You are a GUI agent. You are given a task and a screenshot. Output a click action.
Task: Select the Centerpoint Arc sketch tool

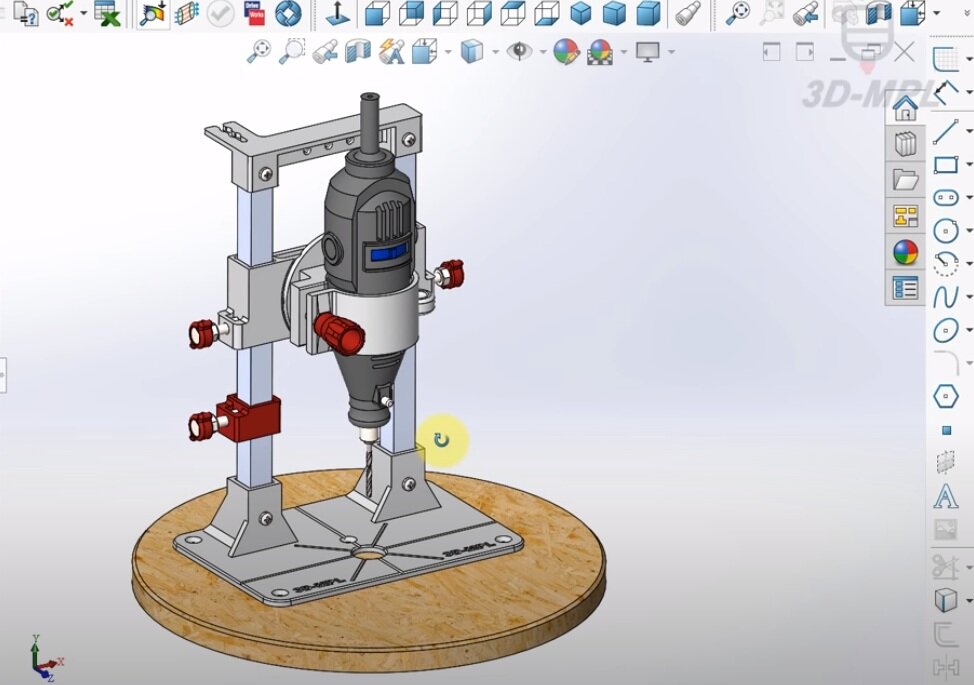(946, 263)
